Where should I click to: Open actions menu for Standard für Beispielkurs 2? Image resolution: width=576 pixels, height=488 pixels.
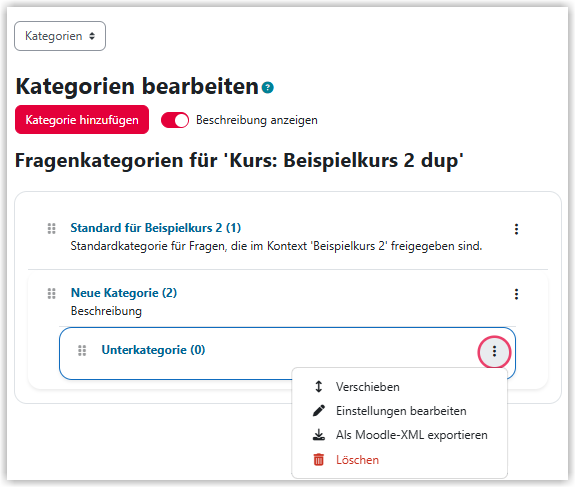tap(516, 229)
